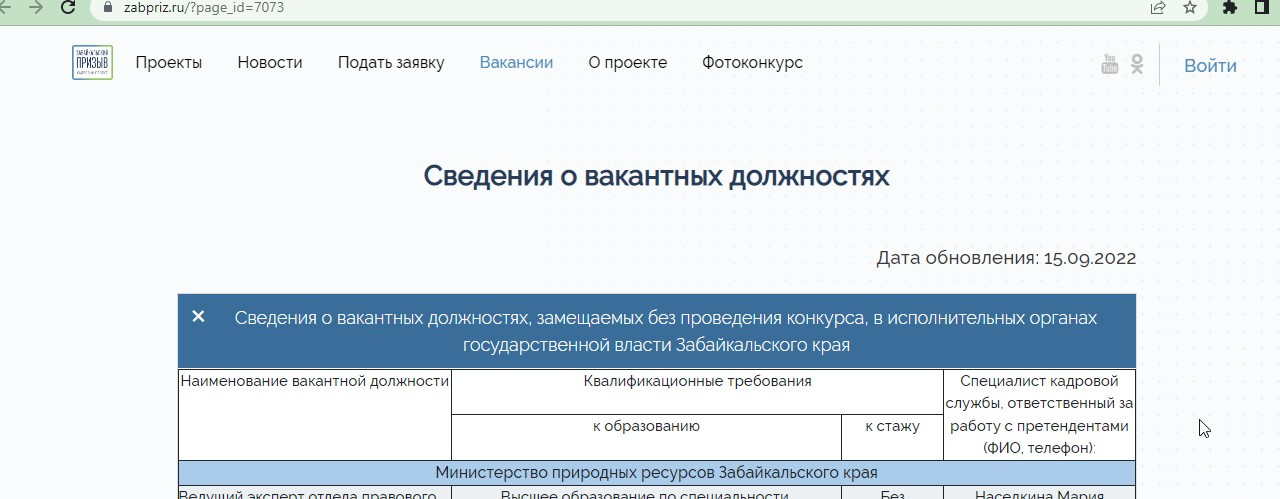Click the share page icon
The width and height of the screenshot is (1280, 499).
[1158, 7]
